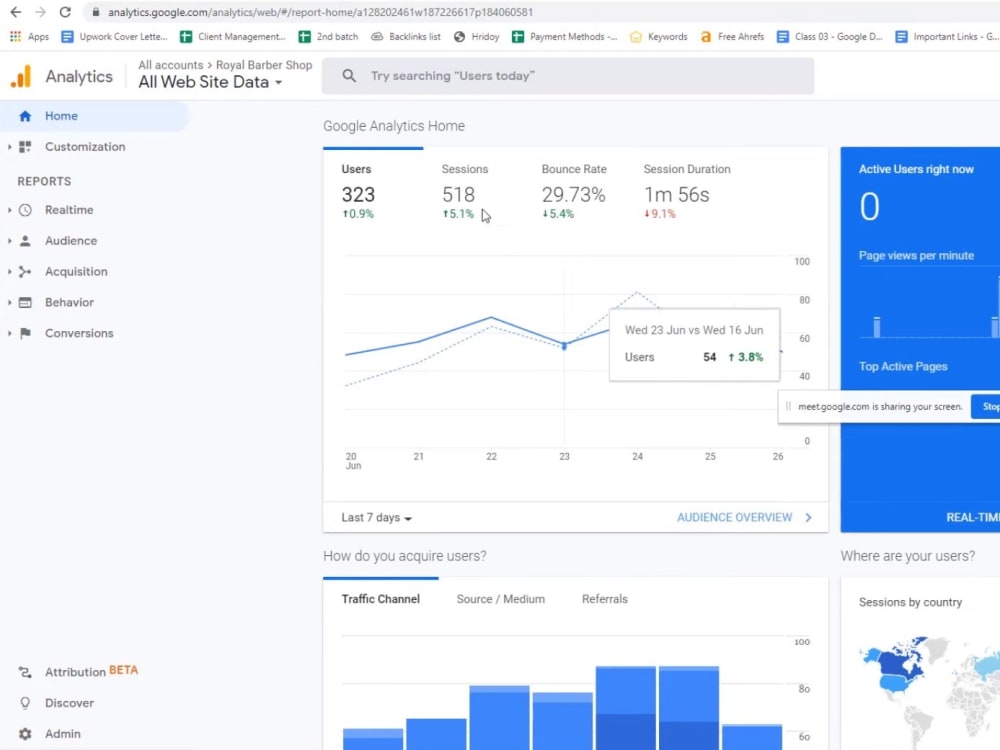This screenshot has height=750, width=1000.
Task: Expand the Realtime reports arrow
Action: click(x=10, y=210)
